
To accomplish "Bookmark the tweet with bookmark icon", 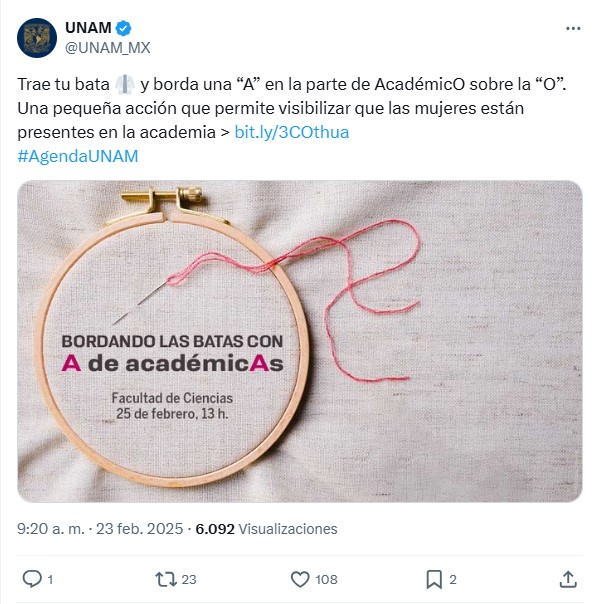I will (434, 579).
